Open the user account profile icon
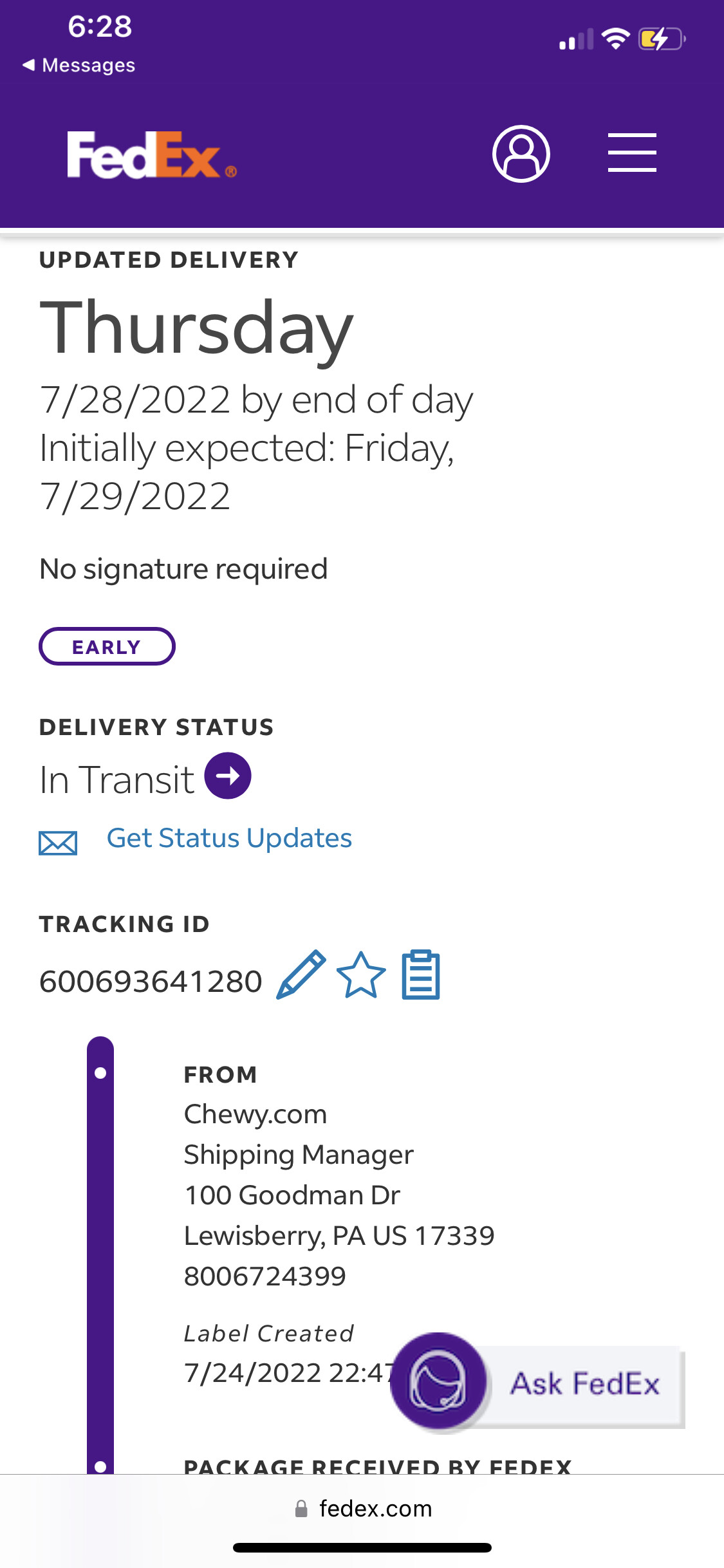 click(x=521, y=154)
